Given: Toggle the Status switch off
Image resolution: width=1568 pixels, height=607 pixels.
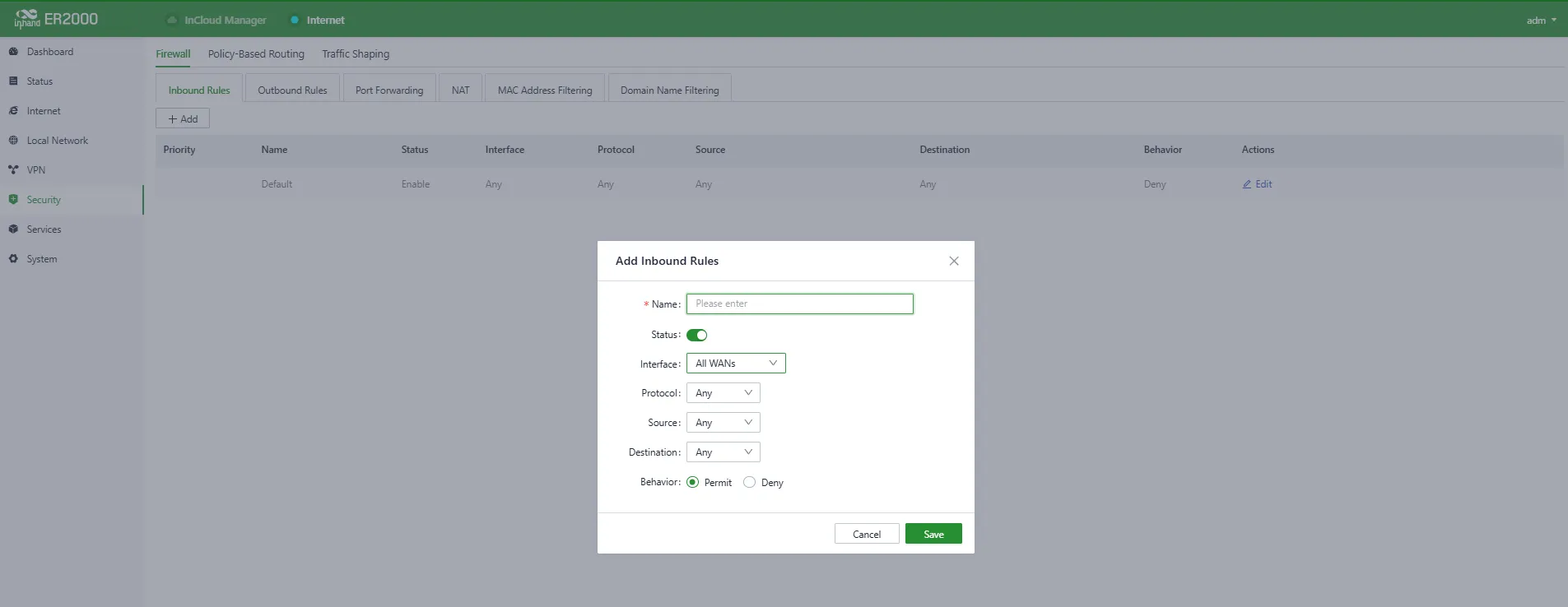Looking at the screenshot, I should click(x=697, y=335).
